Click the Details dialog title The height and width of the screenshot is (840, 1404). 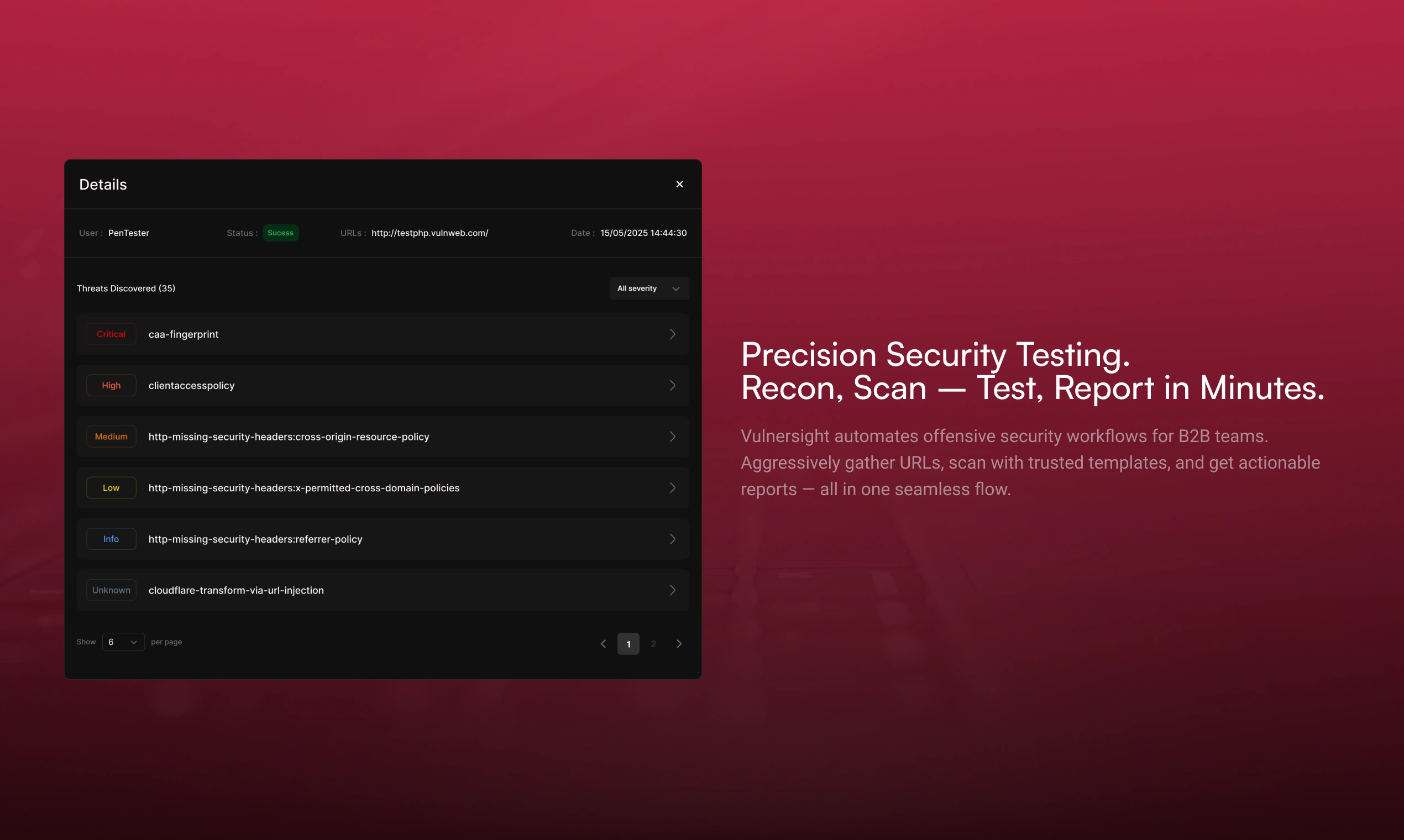103,185
